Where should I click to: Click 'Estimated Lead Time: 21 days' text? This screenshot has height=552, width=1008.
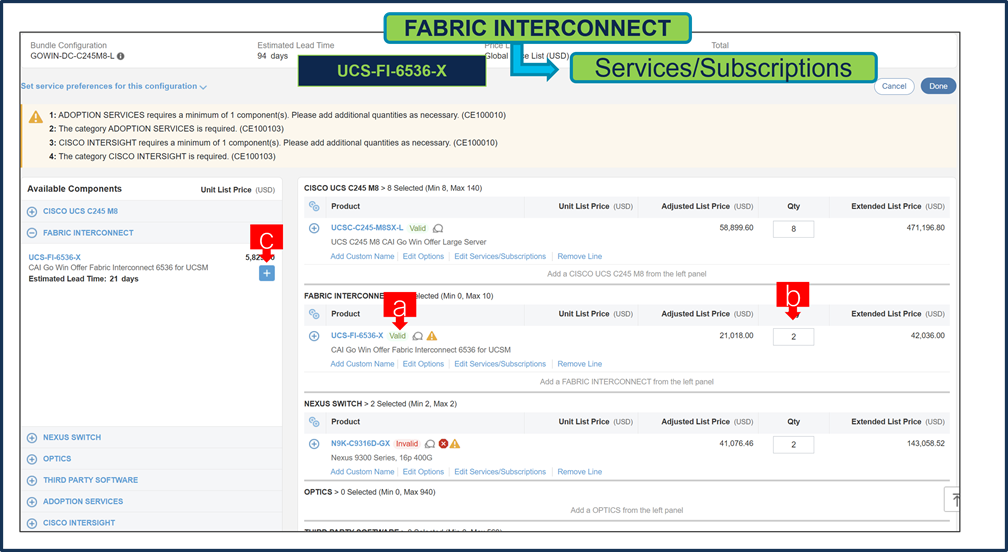[84, 280]
